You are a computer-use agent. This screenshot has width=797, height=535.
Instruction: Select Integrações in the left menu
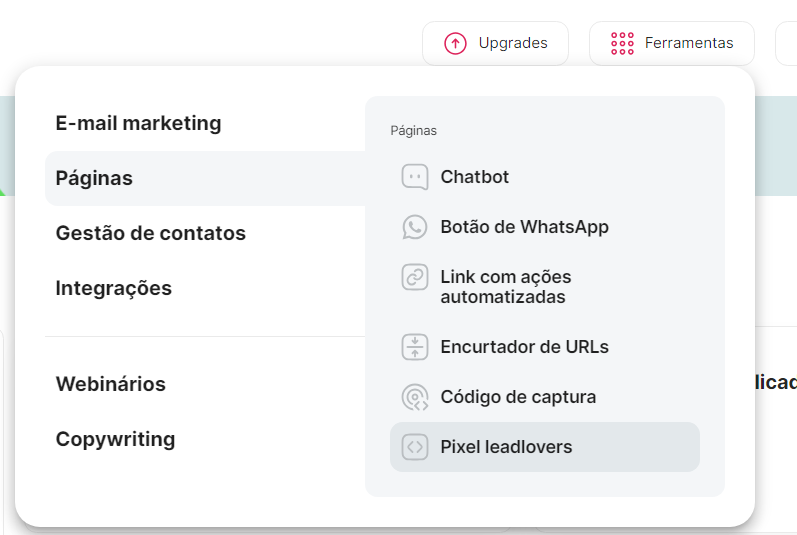click(113, 289)
